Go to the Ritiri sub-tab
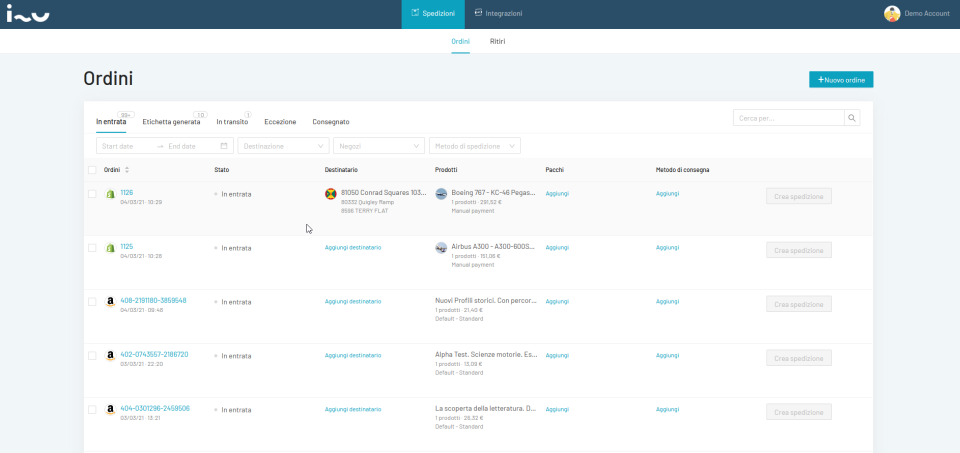Screen dimensions: 960x453 (x=498, y=42)
